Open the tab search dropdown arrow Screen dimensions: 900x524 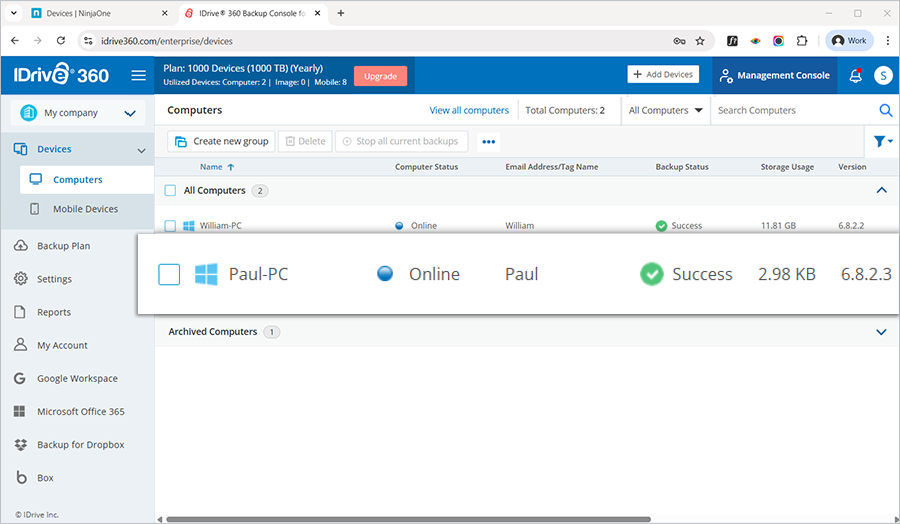(x=14, y=13)
